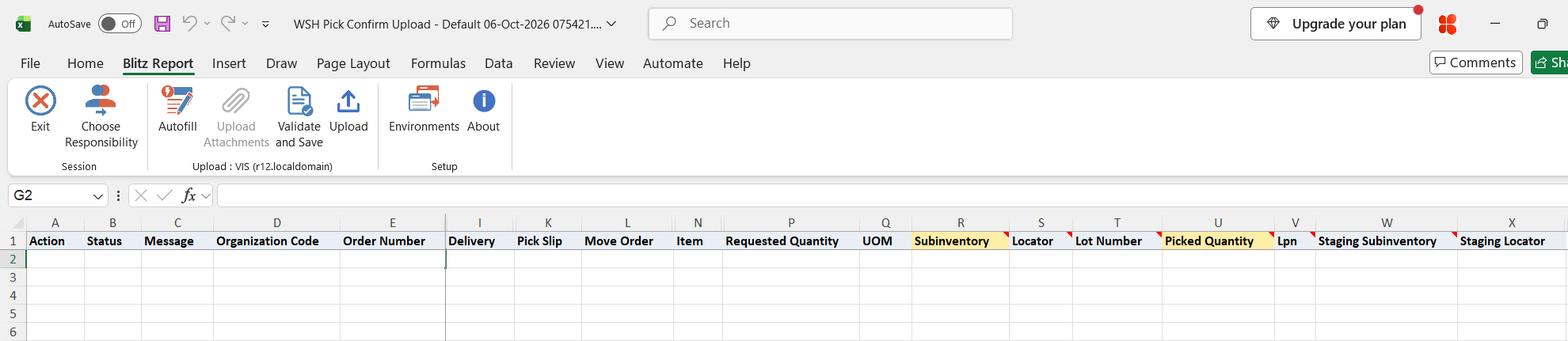1568x341 pixels.
Task: Click the Undo arrow
Action: click(x=189, y=24)
